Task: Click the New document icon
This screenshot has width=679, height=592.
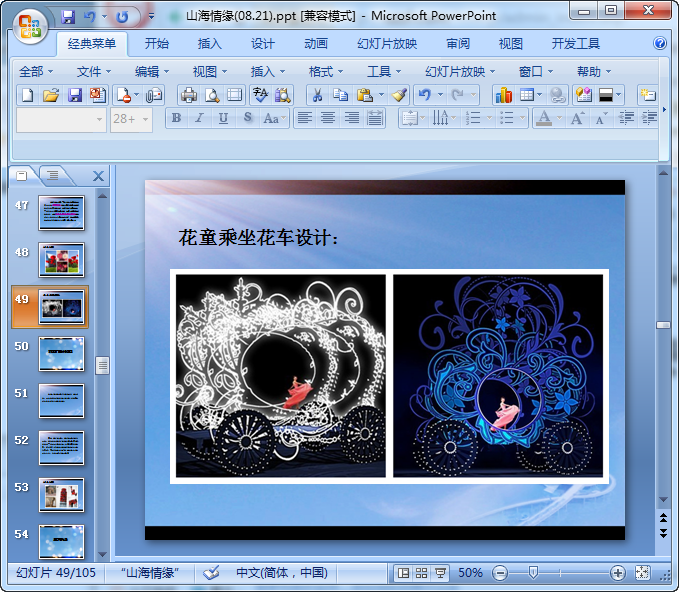Action: (x=27, y=95)
